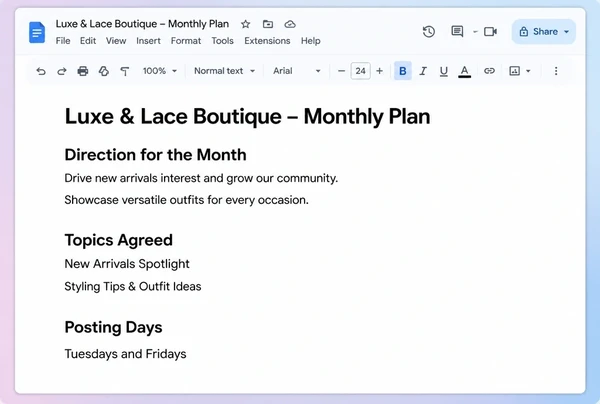This screenshot has height=404, width=600.
Task: Click the font size field showing 24
Action: [x=360, y=71]
